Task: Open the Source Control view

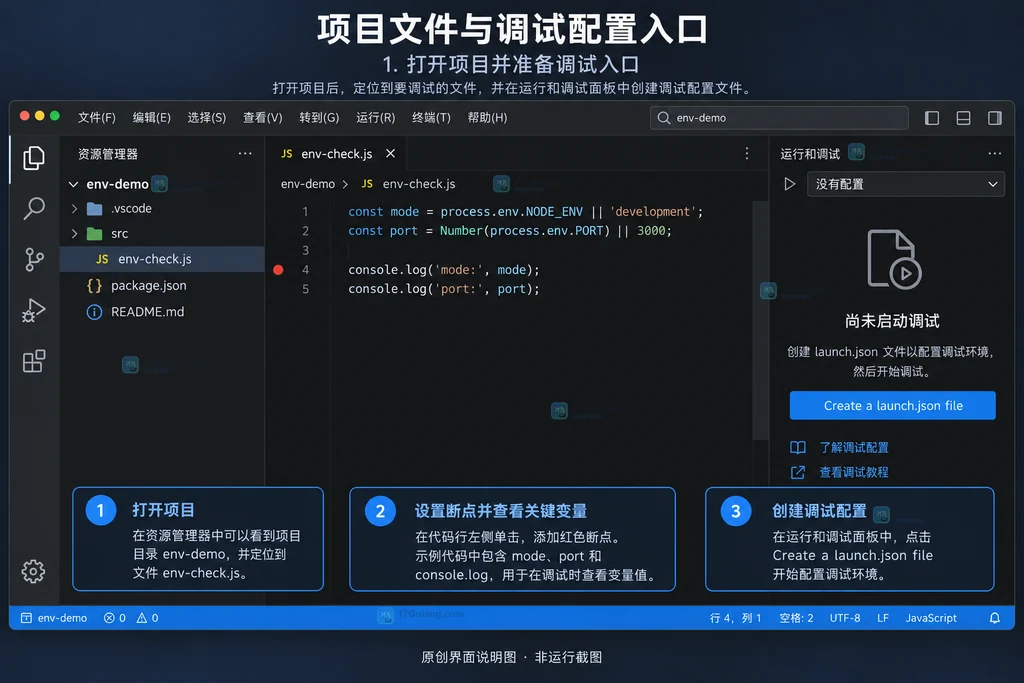Action: 33,259
